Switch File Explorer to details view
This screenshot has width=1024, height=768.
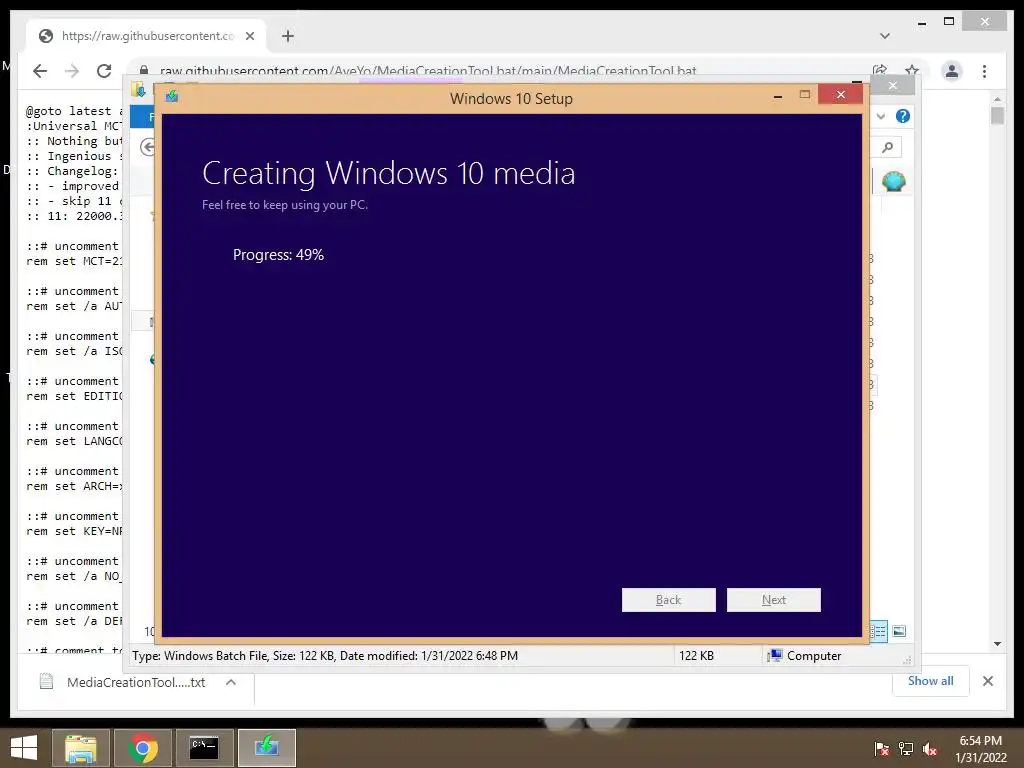click(x=878, y=631)
